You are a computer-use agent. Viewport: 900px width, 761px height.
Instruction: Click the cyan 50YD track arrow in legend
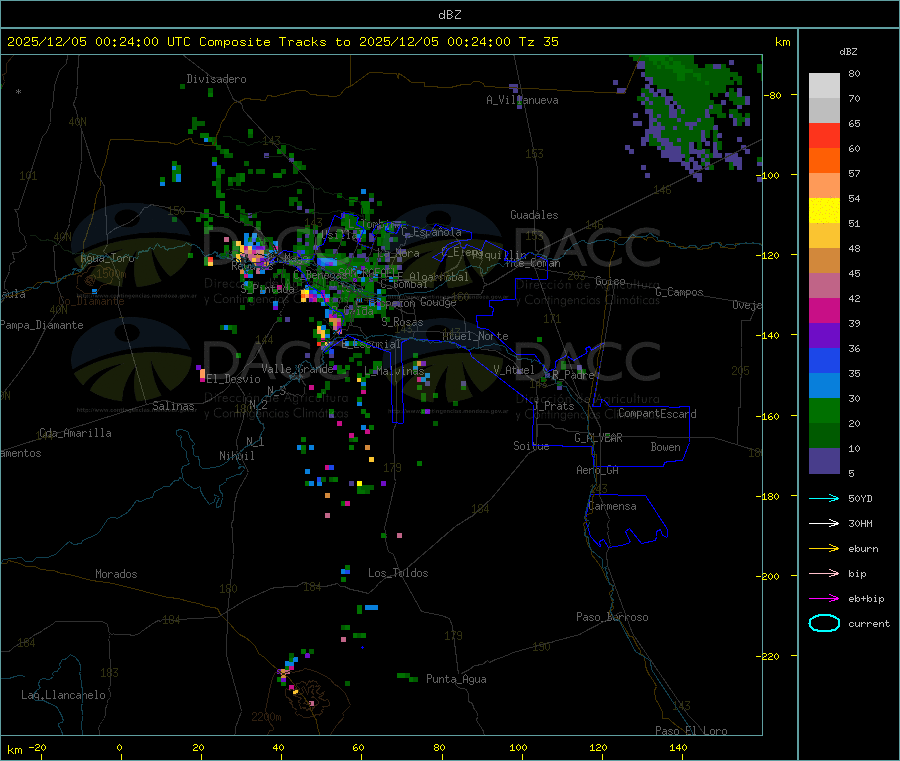824,498
